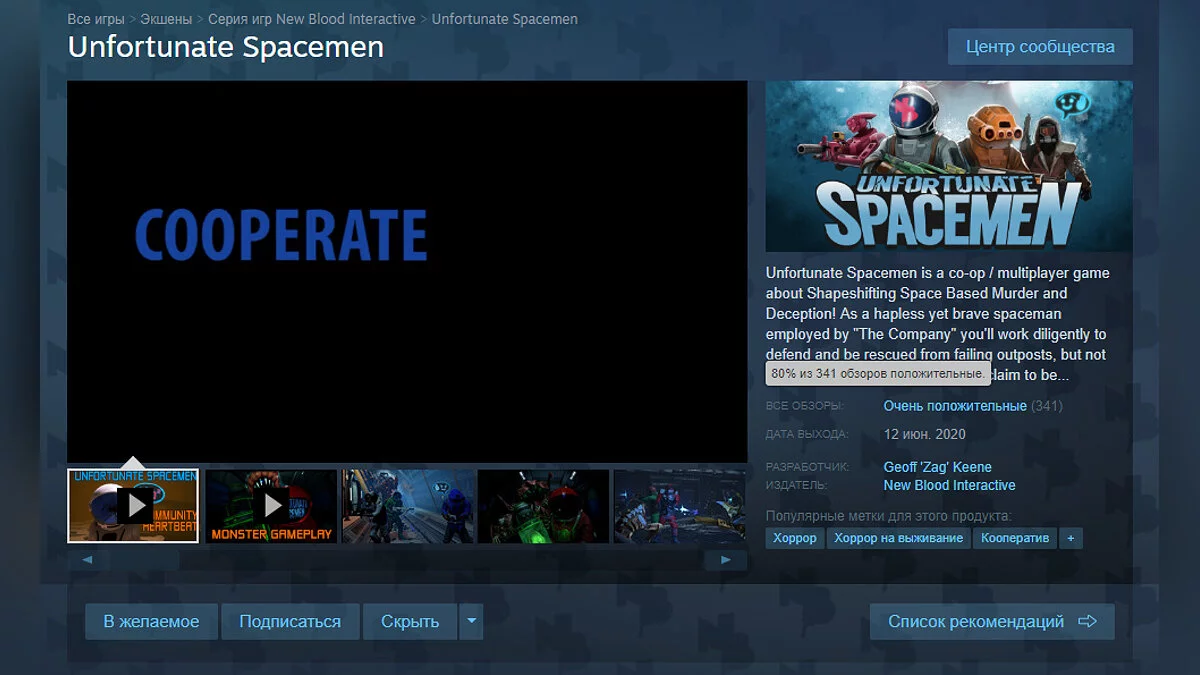Image resolution: width=1200 pixels, height=675 pixels.
Task: Add game via 'В желаемое' button
Action: click(151, 621)
